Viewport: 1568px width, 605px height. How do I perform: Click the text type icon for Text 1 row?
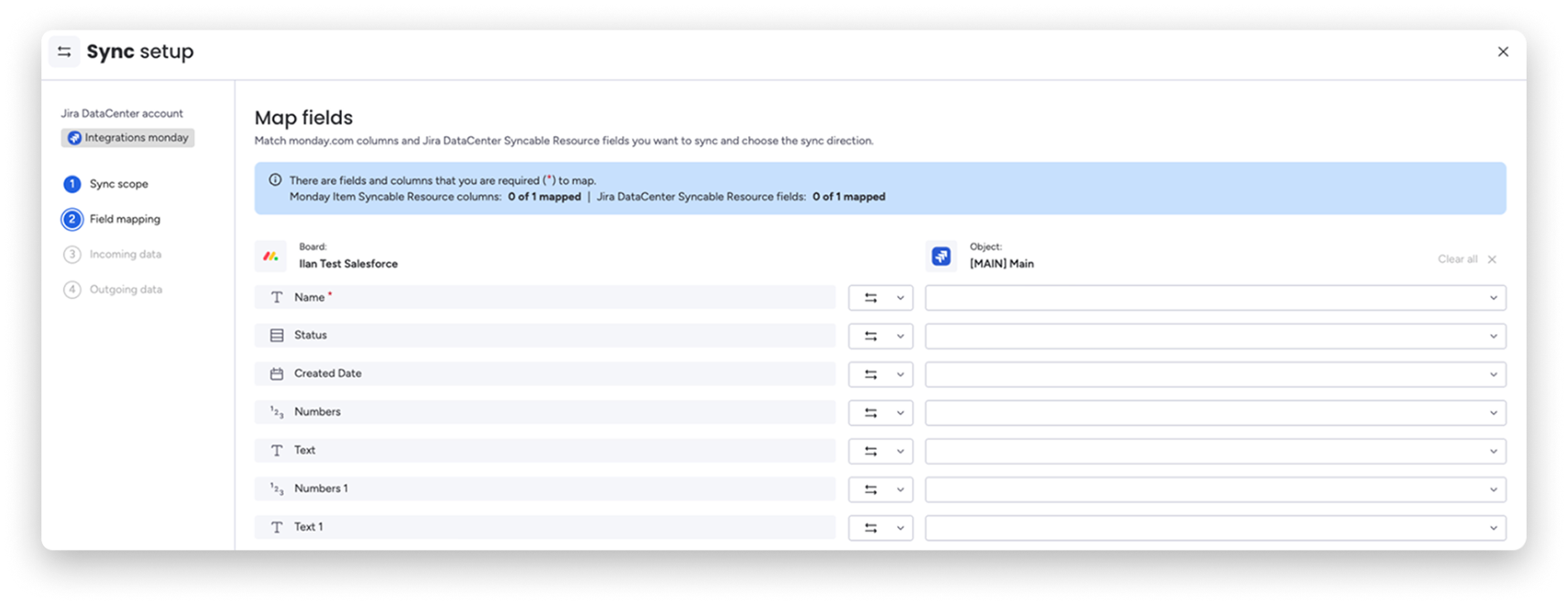277,527
